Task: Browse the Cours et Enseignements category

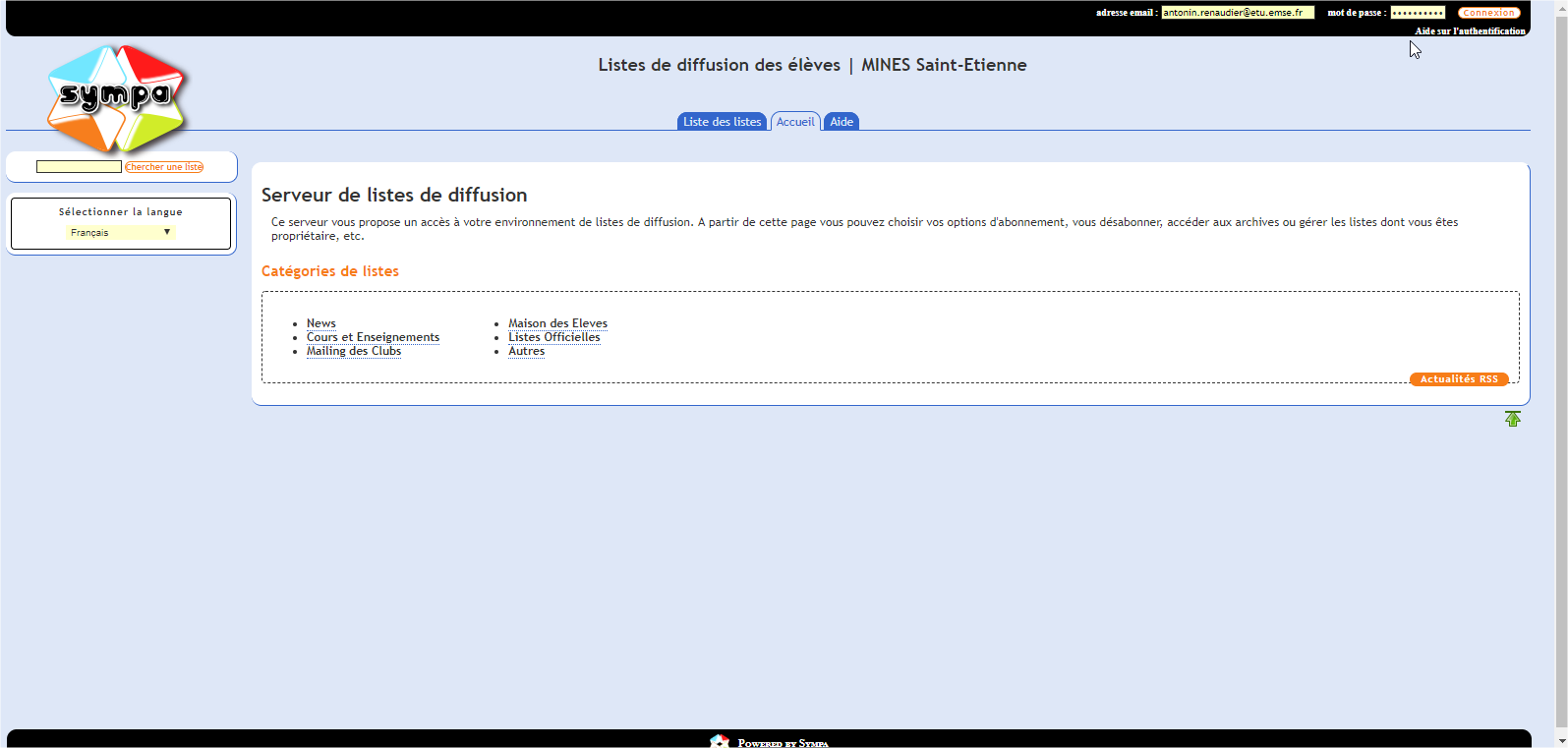Action: tap(373, 337)
